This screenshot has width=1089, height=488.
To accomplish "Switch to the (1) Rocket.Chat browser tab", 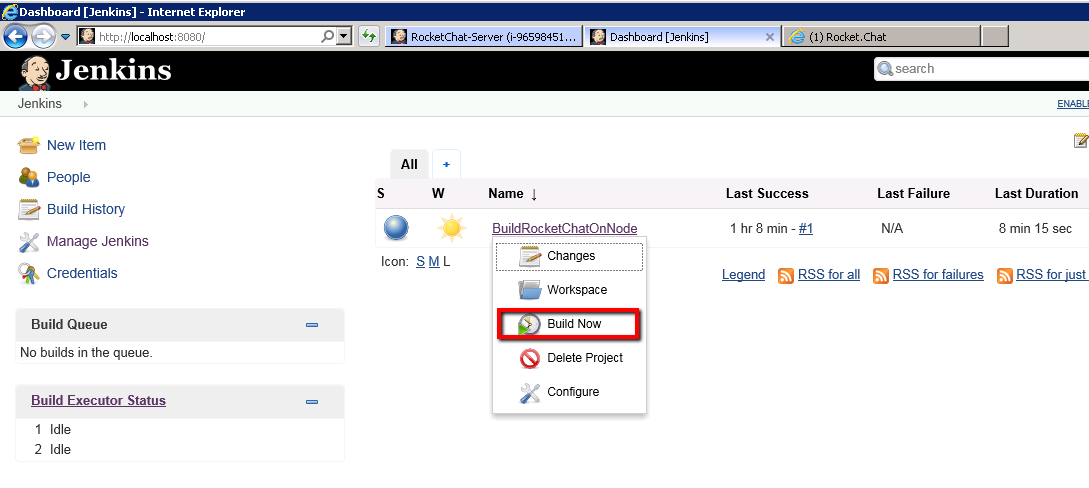I will 881,37.
